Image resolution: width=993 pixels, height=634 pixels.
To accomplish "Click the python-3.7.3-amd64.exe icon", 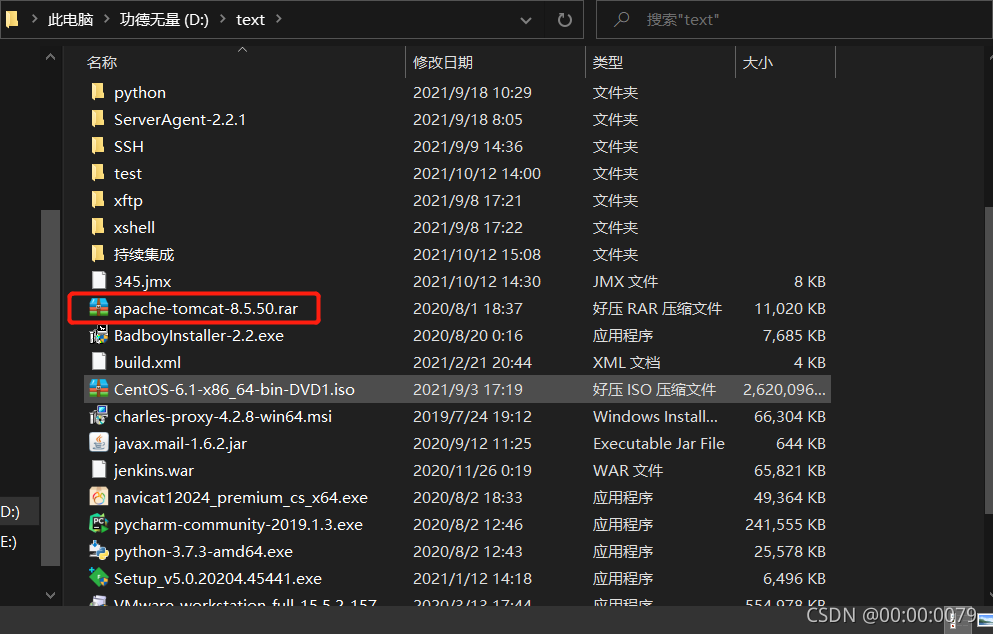I will (x=99, y=551).
